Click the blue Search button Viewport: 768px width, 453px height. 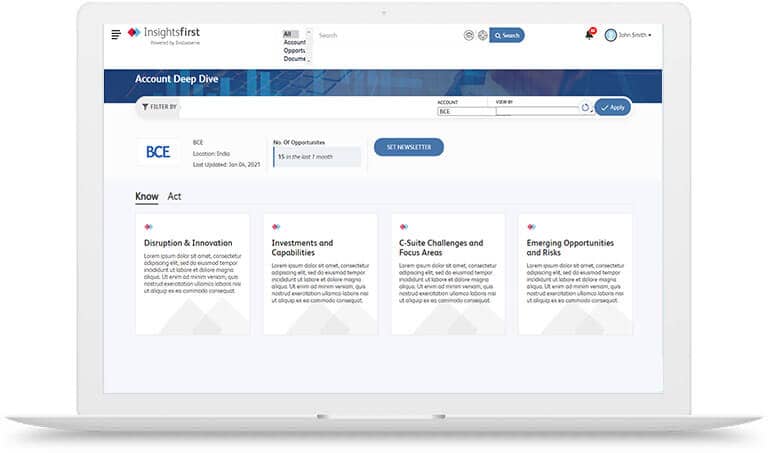(x=507, y=35)
